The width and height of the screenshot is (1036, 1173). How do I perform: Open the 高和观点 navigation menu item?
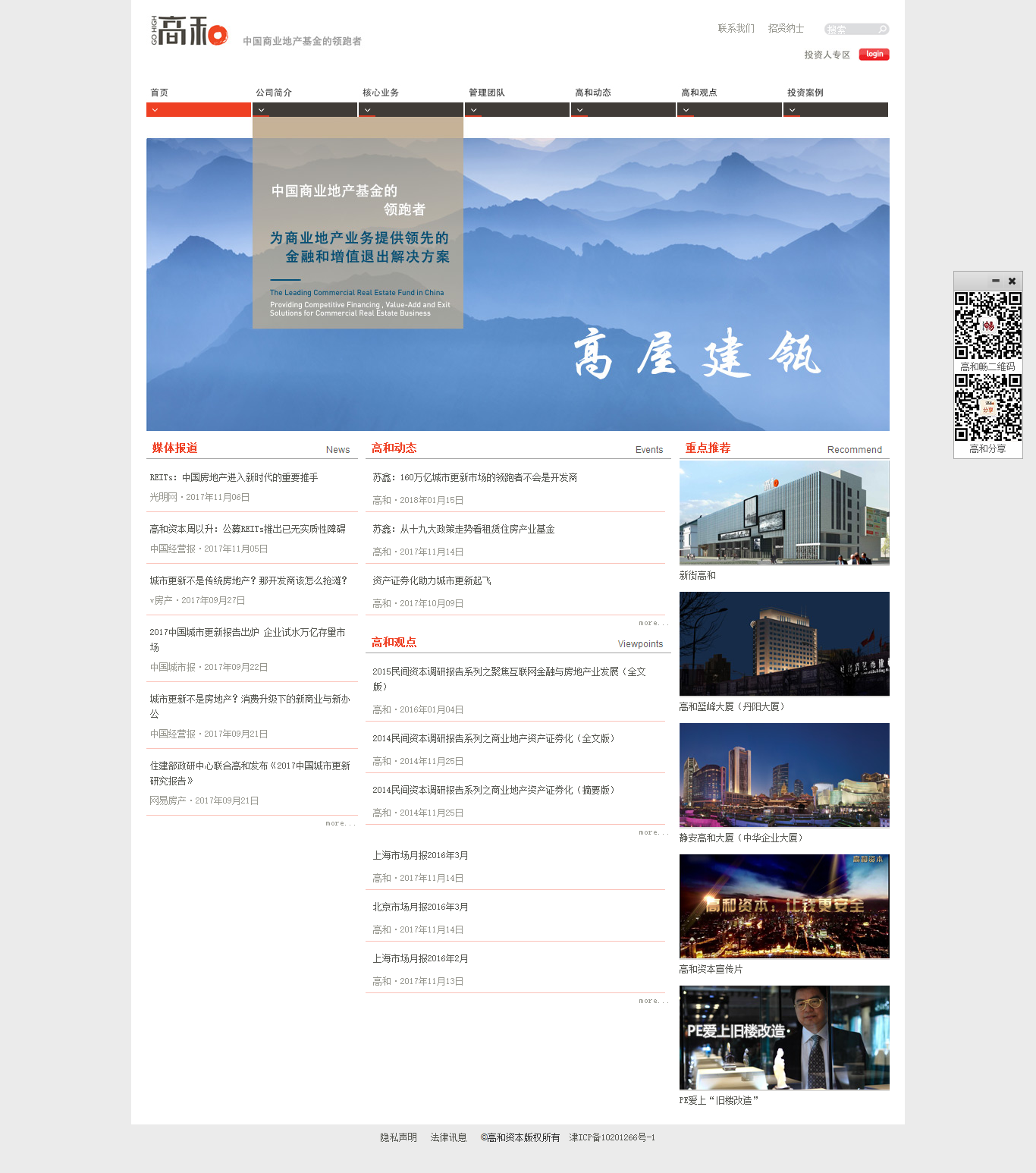(x=699, y=93)
